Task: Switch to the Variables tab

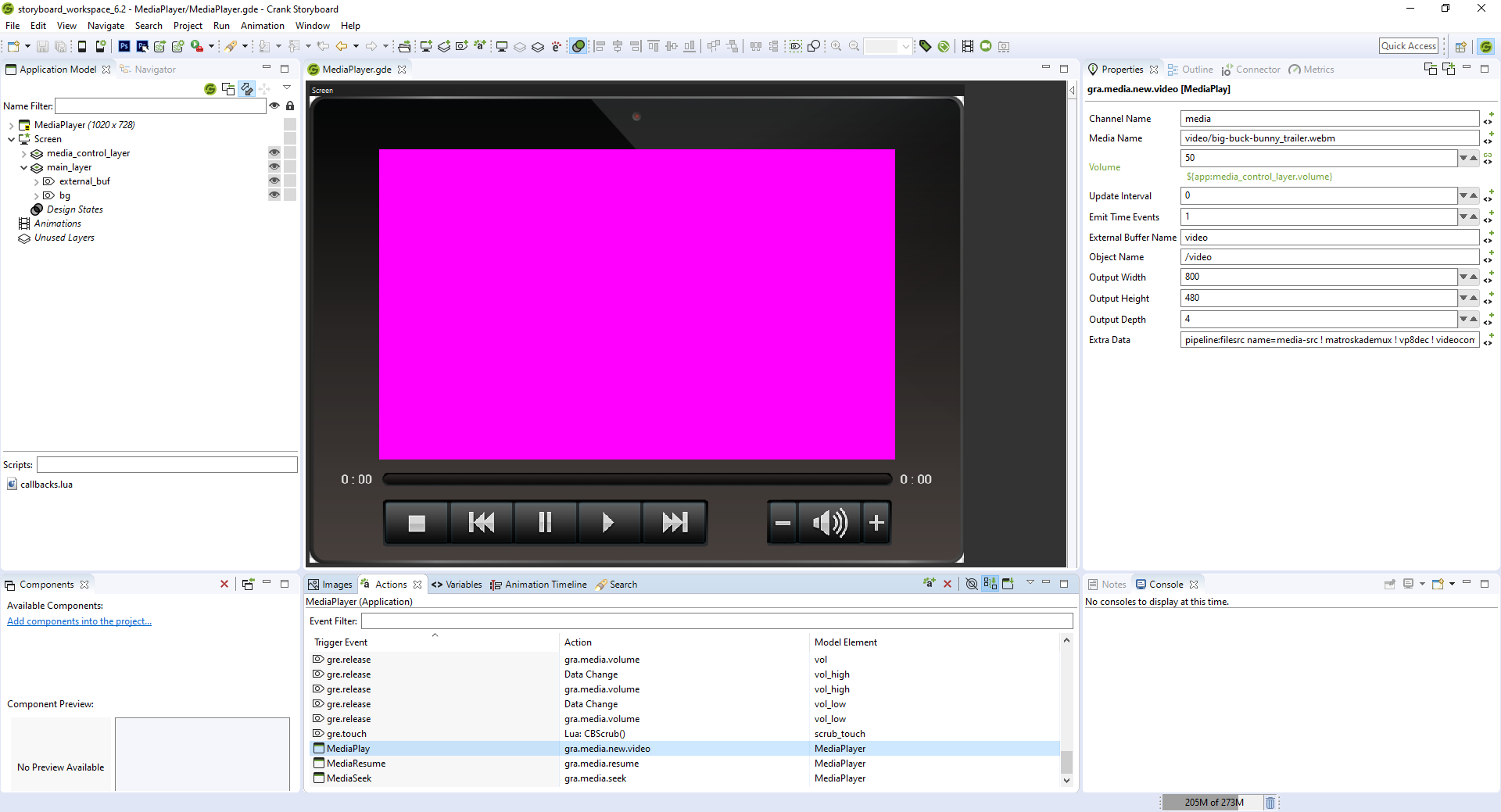Action: (463, 585)
